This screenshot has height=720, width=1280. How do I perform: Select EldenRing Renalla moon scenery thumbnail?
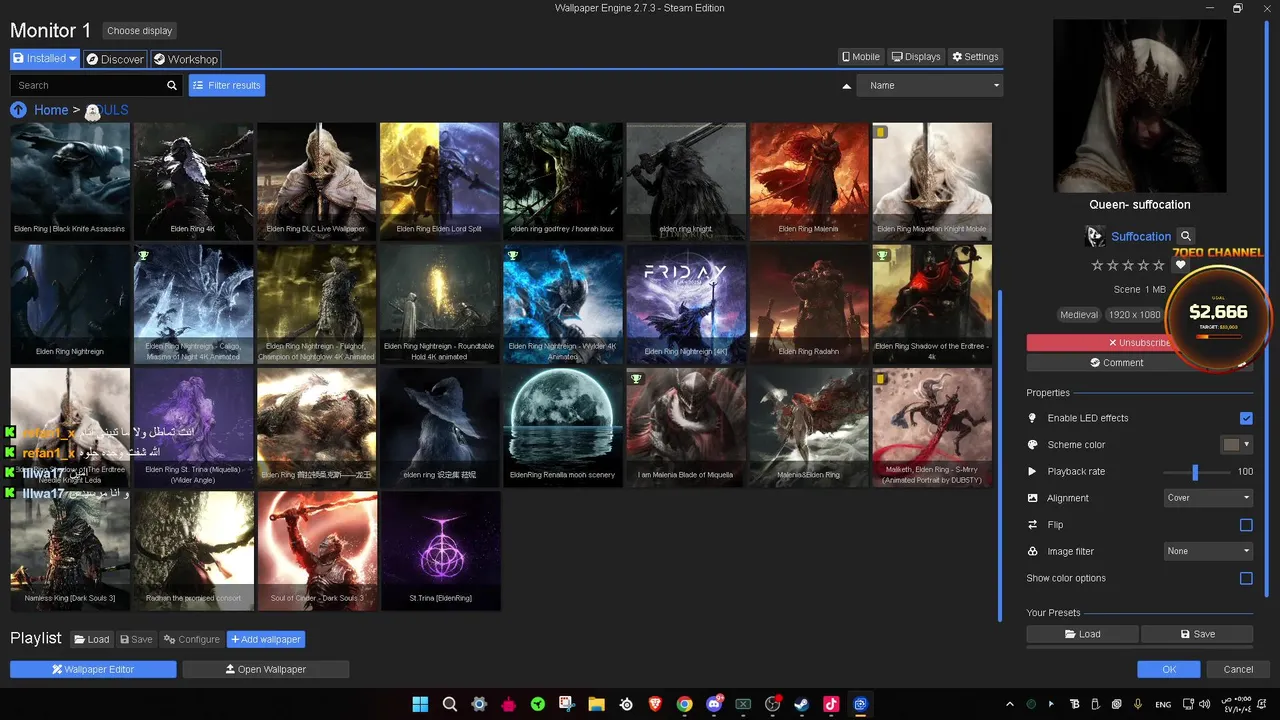[x=562, y=427]
